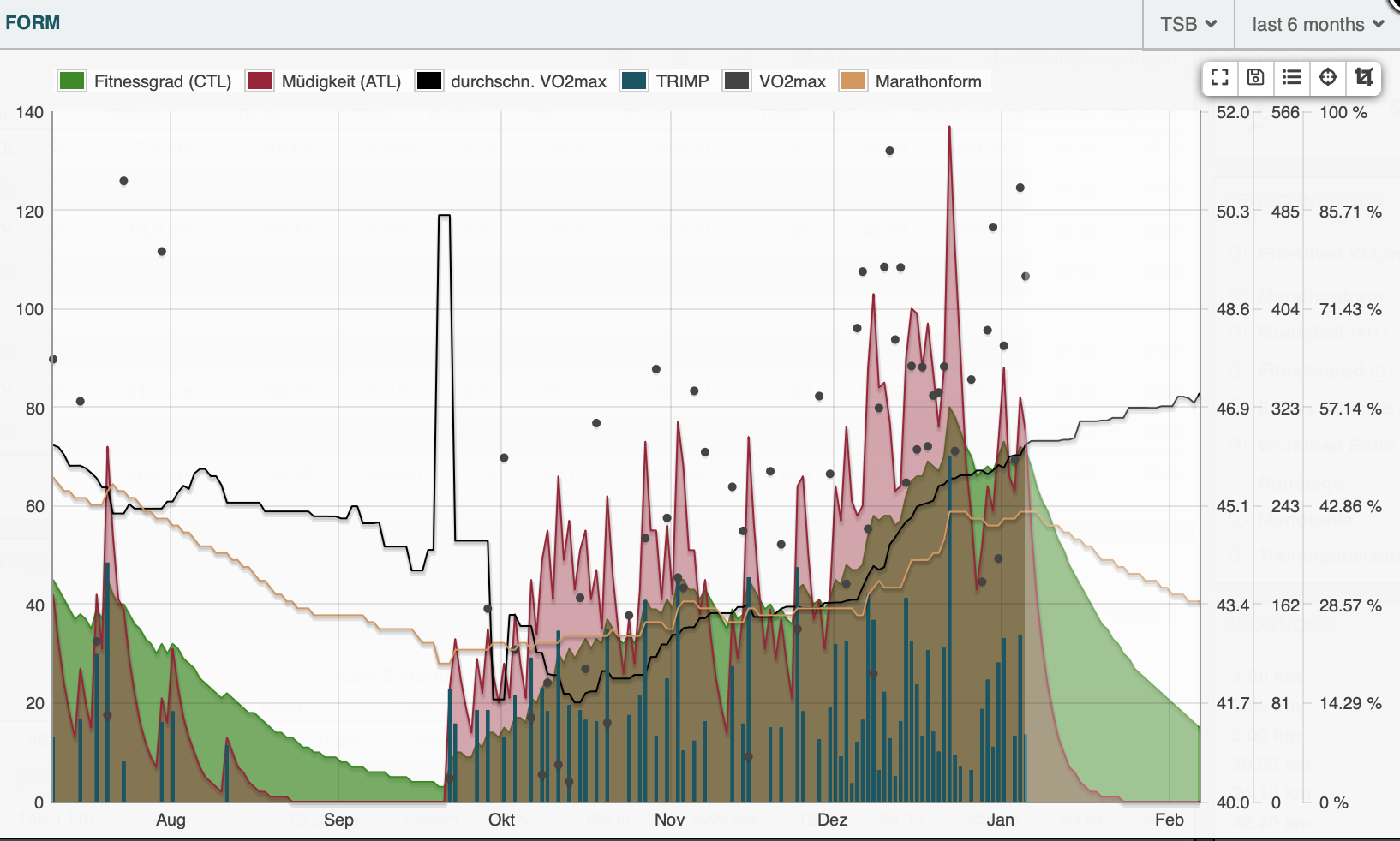The image size is (1400, 841).
Task: Activate the crop selection tool
Action: point(1364,77)
